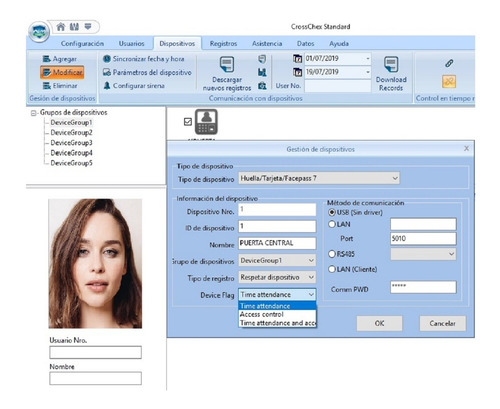The image size is (500, 409).
Task: Click the device terminal icon in device list
Action: [x=206, y=122]
